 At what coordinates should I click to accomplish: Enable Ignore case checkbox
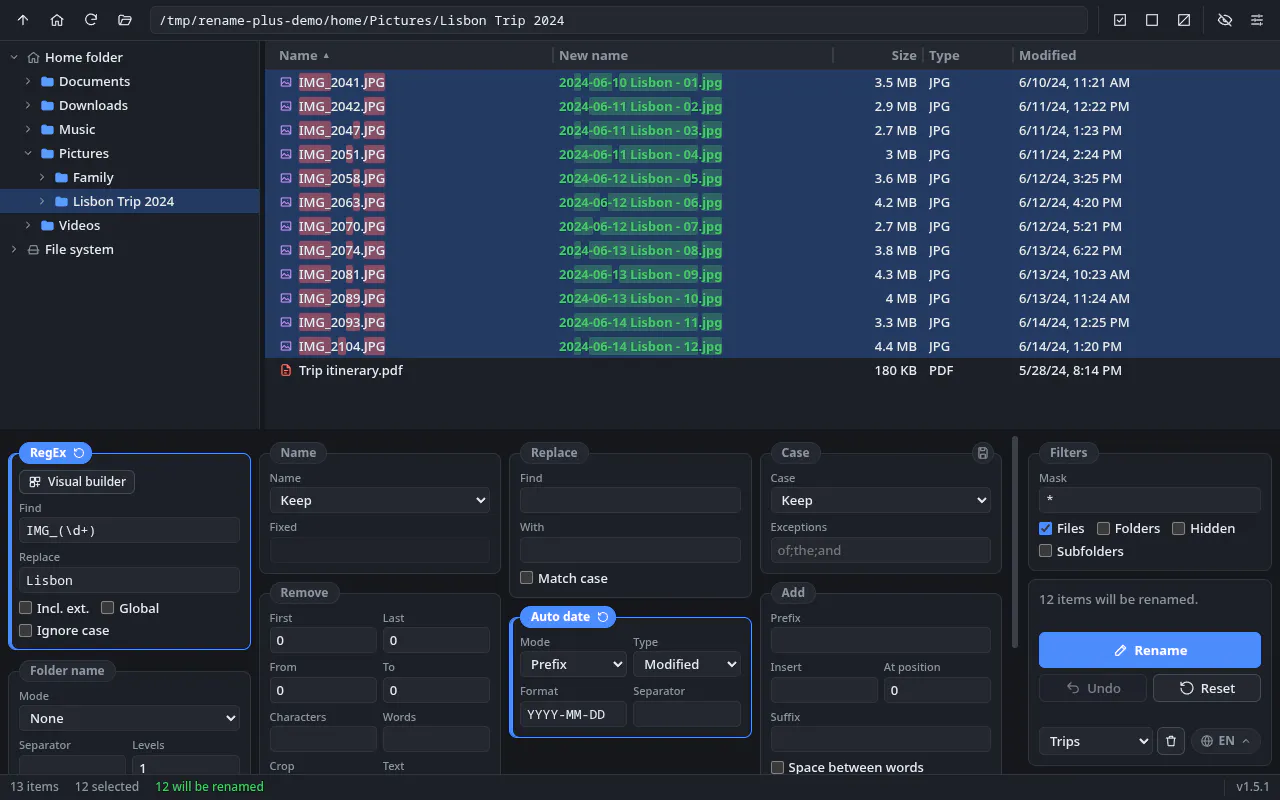pyautogui.click(x=26, y=631)
